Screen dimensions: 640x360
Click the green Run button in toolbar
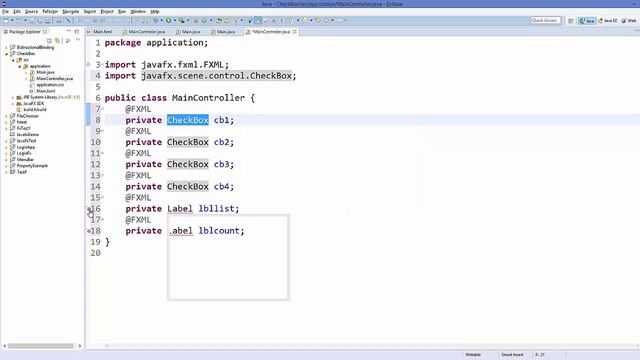click(168, 20)
